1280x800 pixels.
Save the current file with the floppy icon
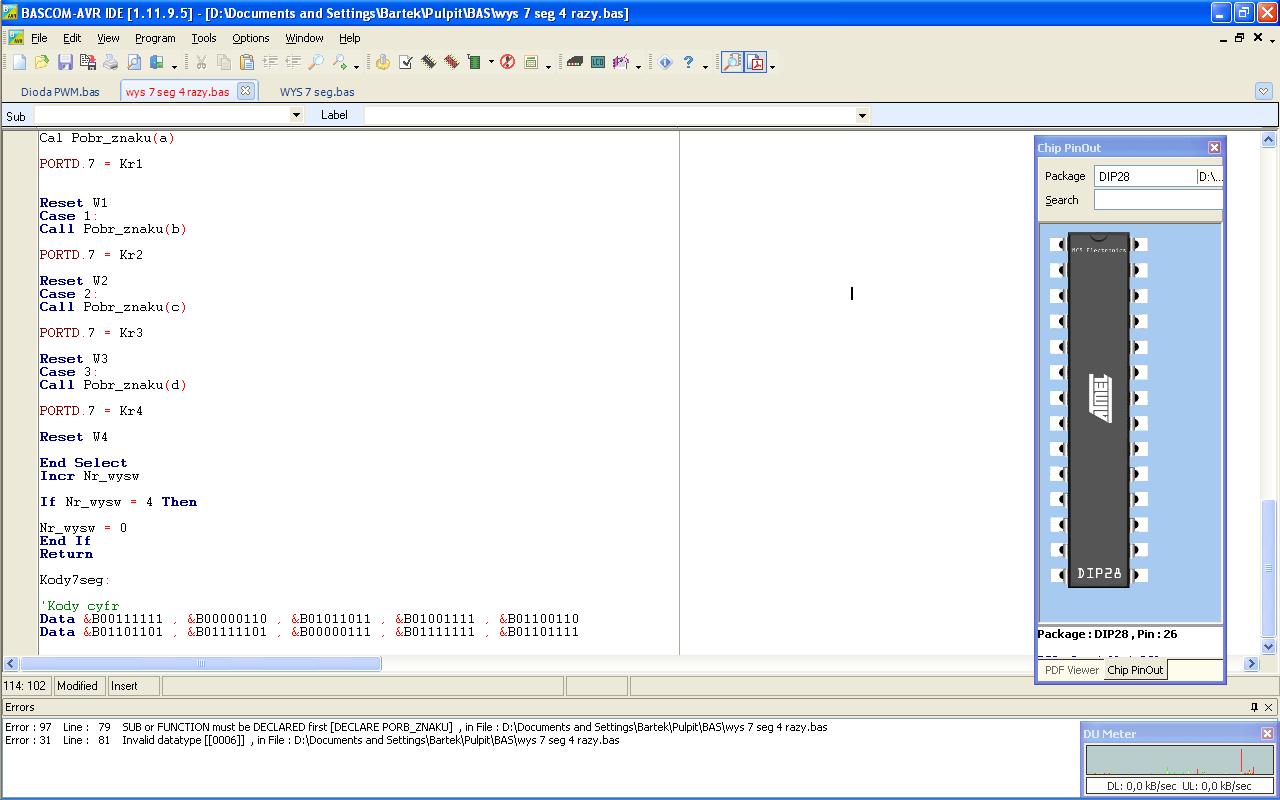(65, 63)
